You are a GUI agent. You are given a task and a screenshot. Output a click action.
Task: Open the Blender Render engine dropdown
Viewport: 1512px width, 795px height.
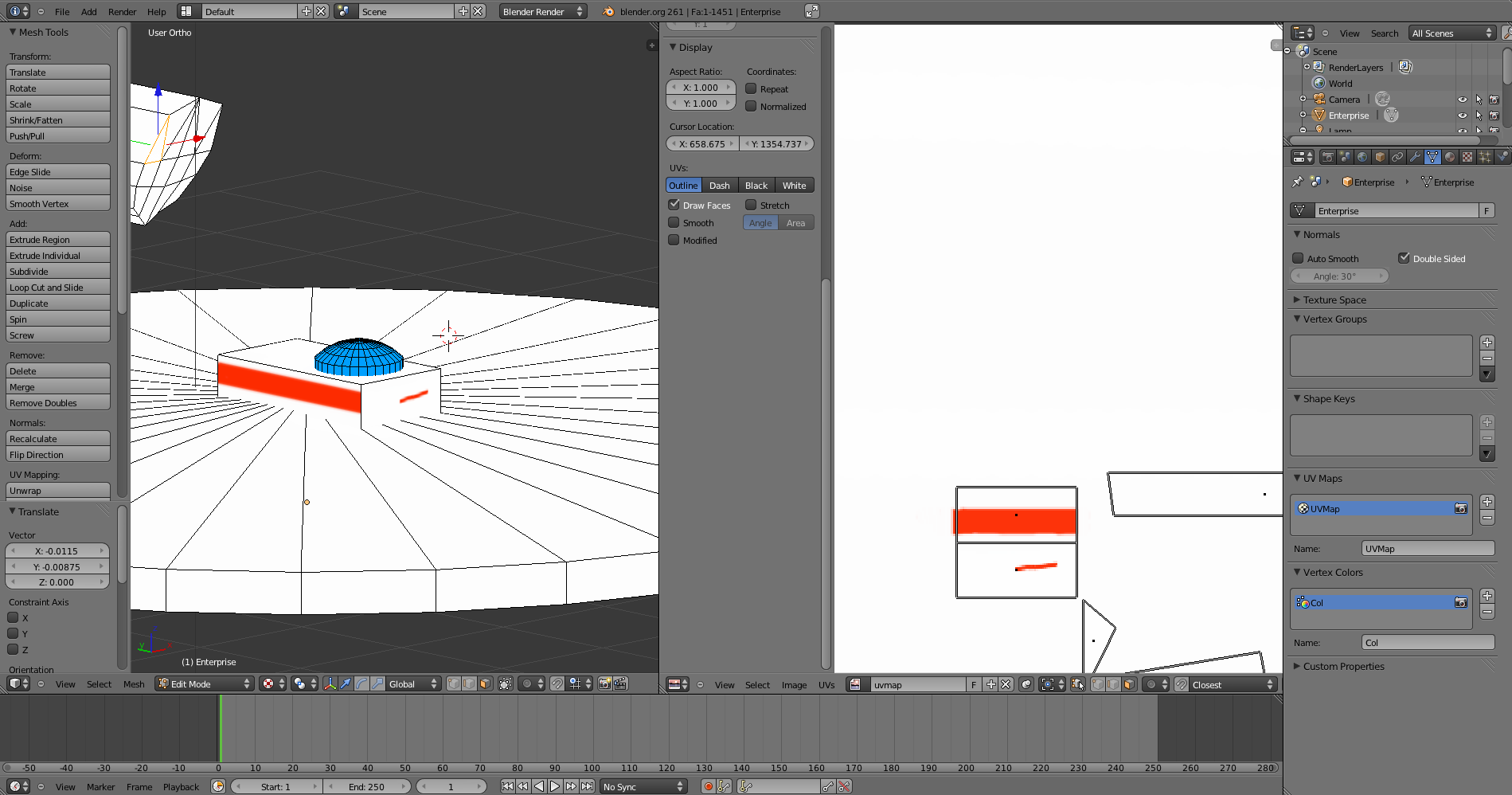click(543, 11)
